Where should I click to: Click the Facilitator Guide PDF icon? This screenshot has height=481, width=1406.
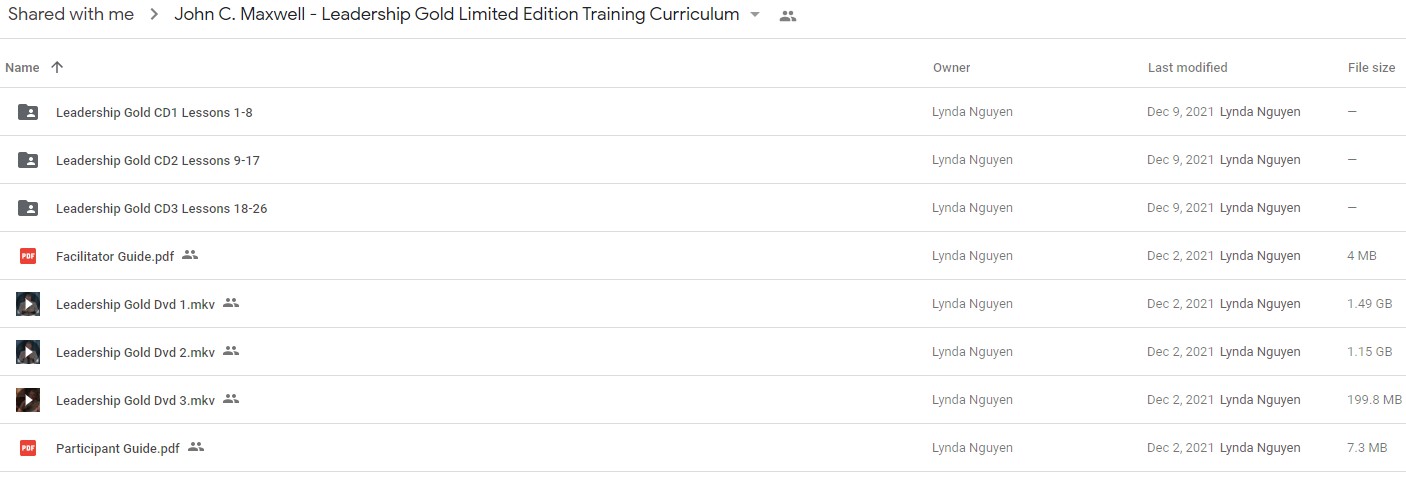coord(28,256)
